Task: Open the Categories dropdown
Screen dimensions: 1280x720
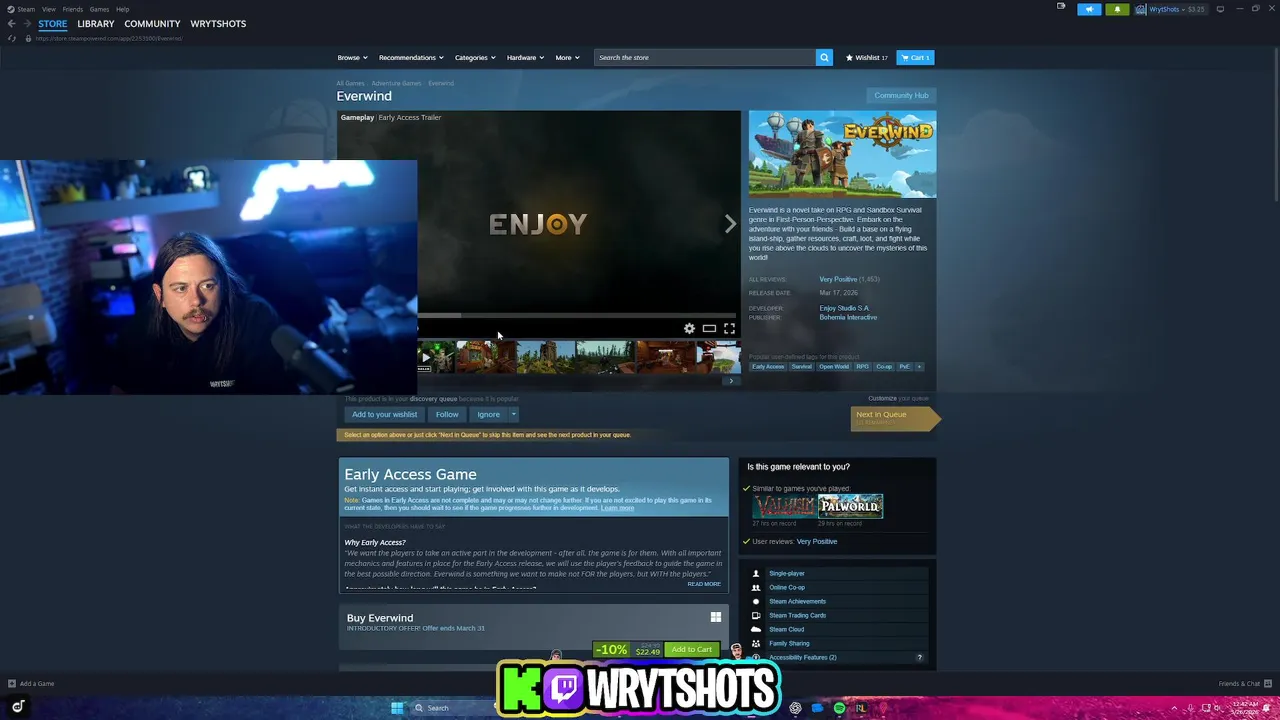Action: 475,57
